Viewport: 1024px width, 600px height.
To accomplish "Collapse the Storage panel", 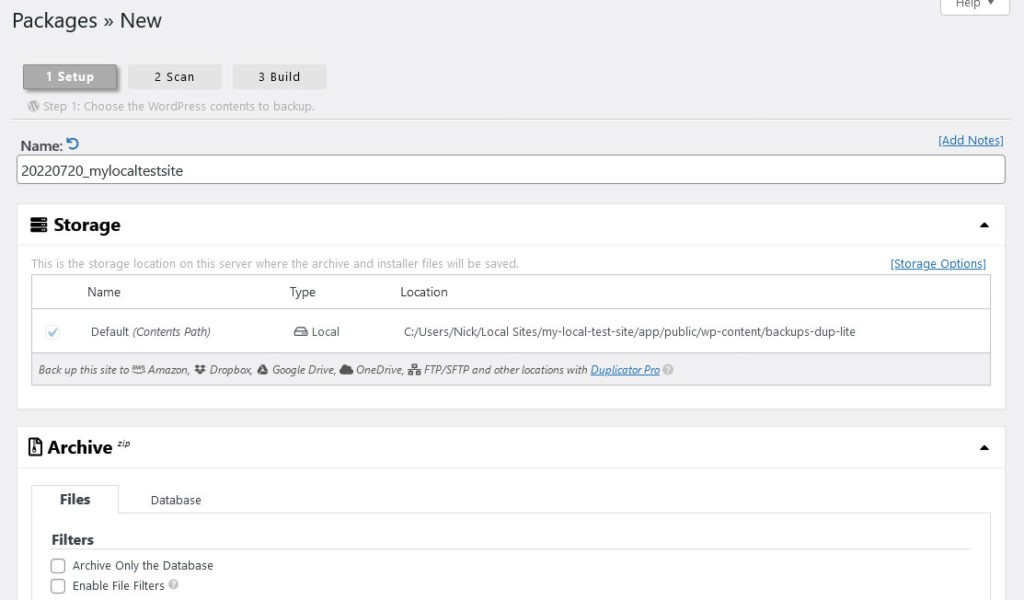I will (x=984, y=225).
